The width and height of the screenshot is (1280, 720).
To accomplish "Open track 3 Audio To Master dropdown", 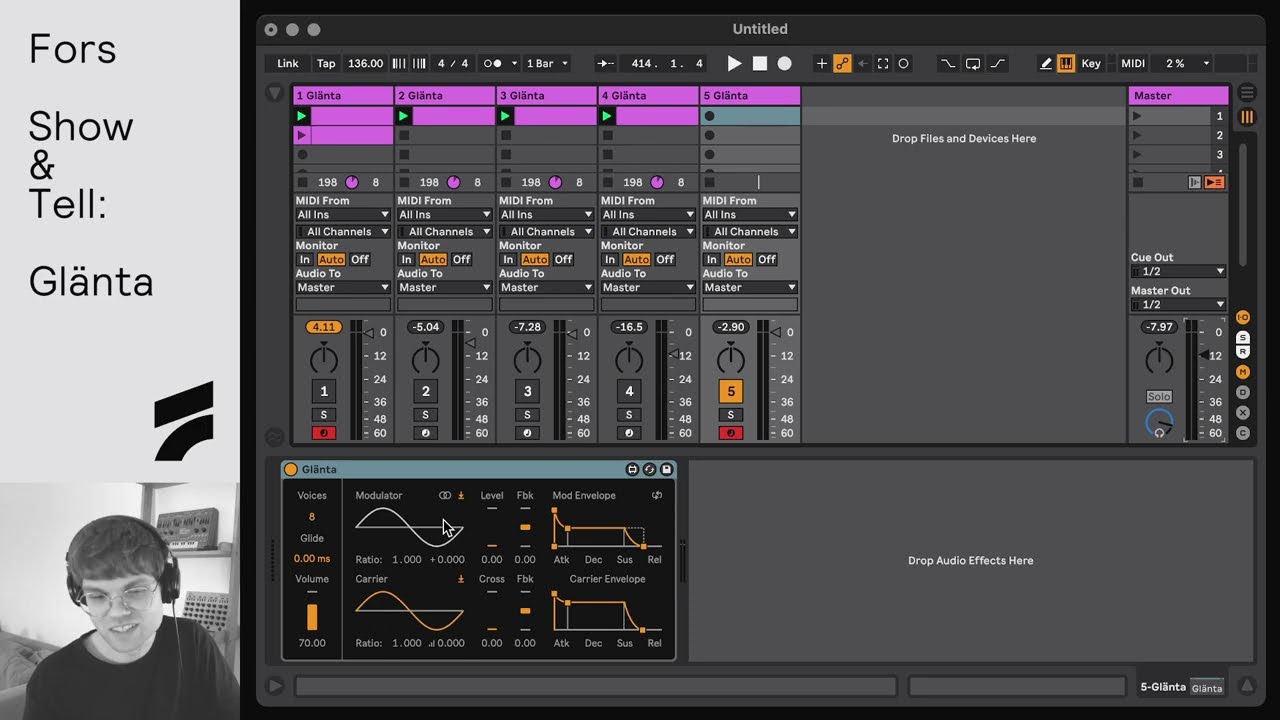I will [547, 288].
